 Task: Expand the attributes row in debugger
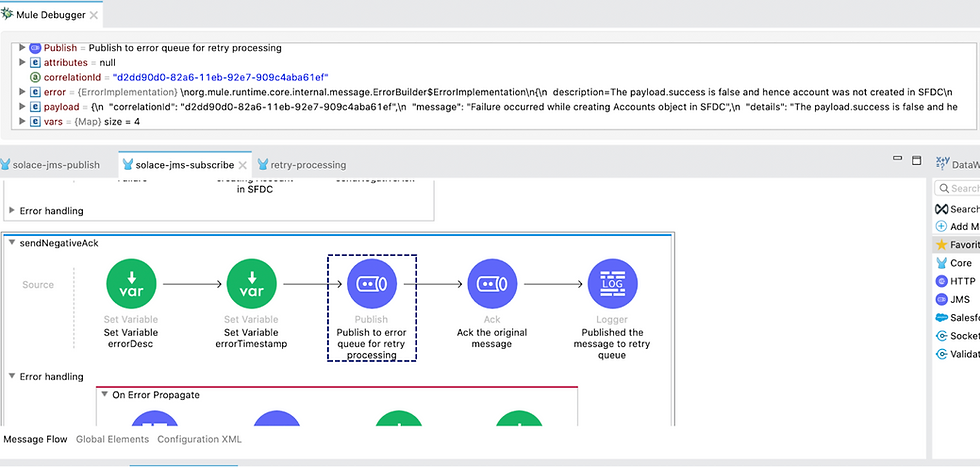pyautogui.click(x=22, y=62)
